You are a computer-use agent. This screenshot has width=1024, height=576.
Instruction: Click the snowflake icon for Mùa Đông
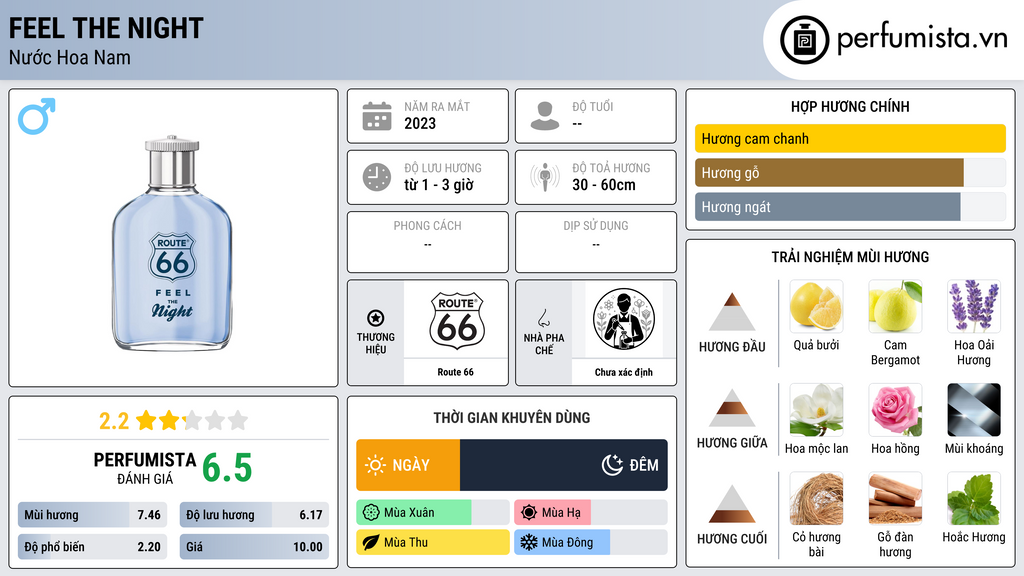[529, 542]
